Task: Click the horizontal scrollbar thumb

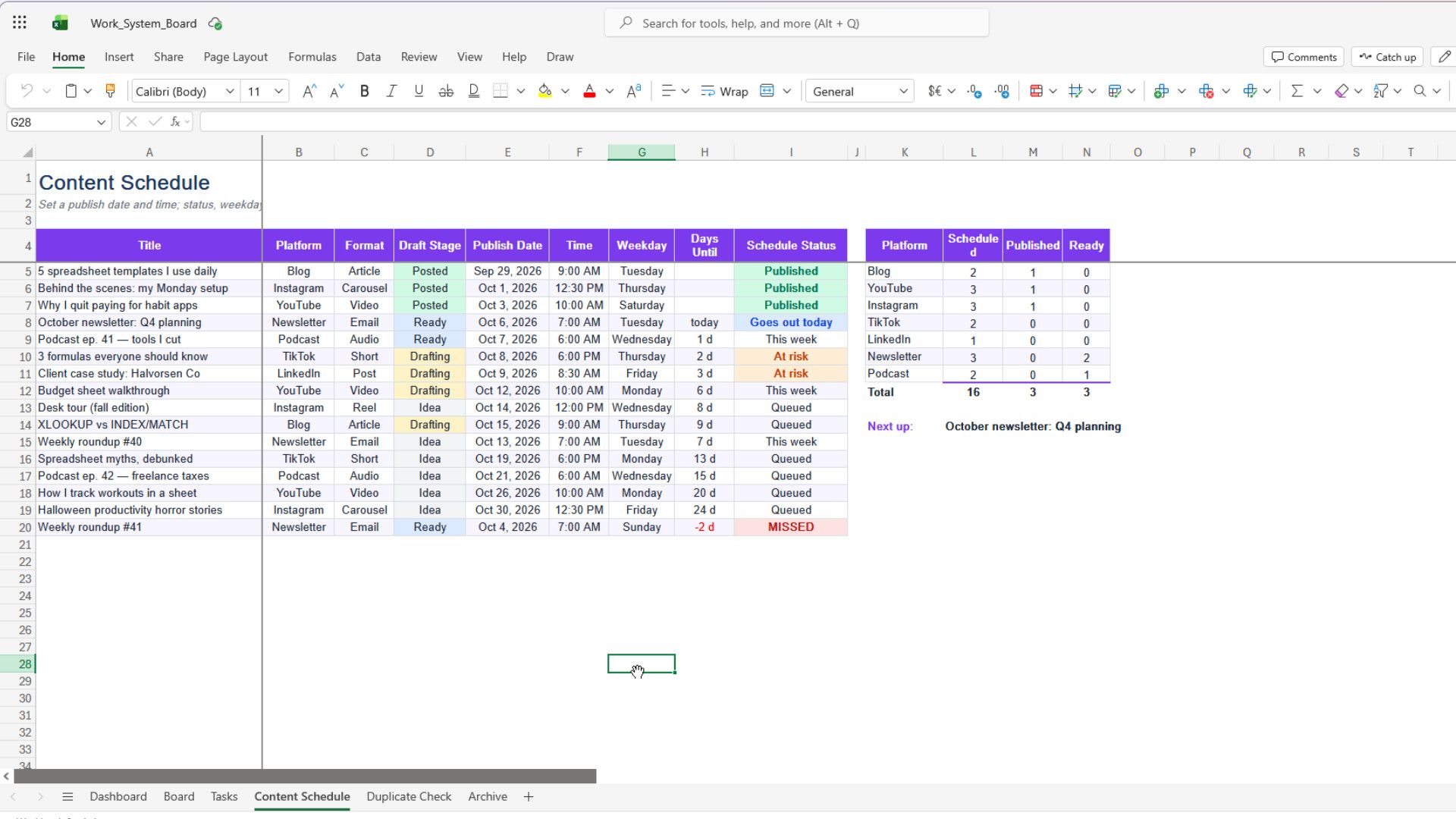Action: click(x=305, y=777)
